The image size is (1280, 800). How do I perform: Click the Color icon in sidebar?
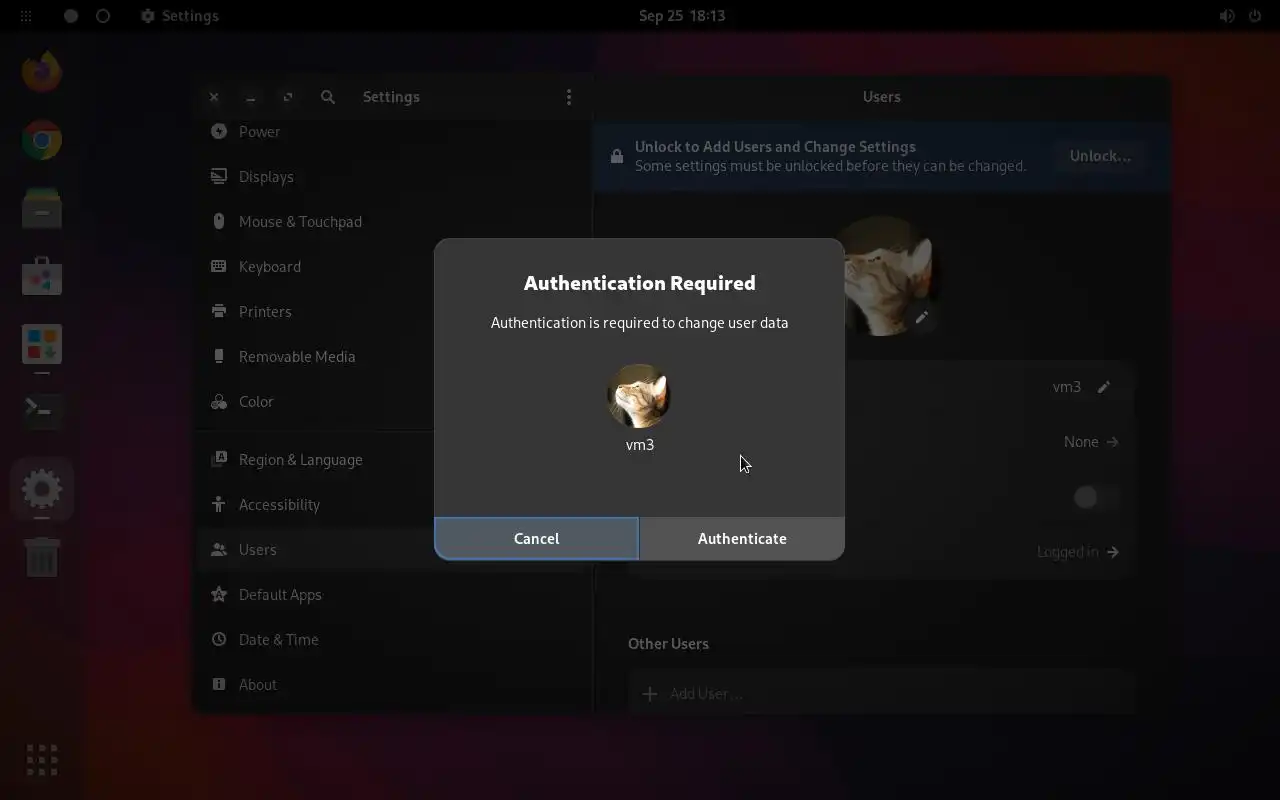pos(218,402)
